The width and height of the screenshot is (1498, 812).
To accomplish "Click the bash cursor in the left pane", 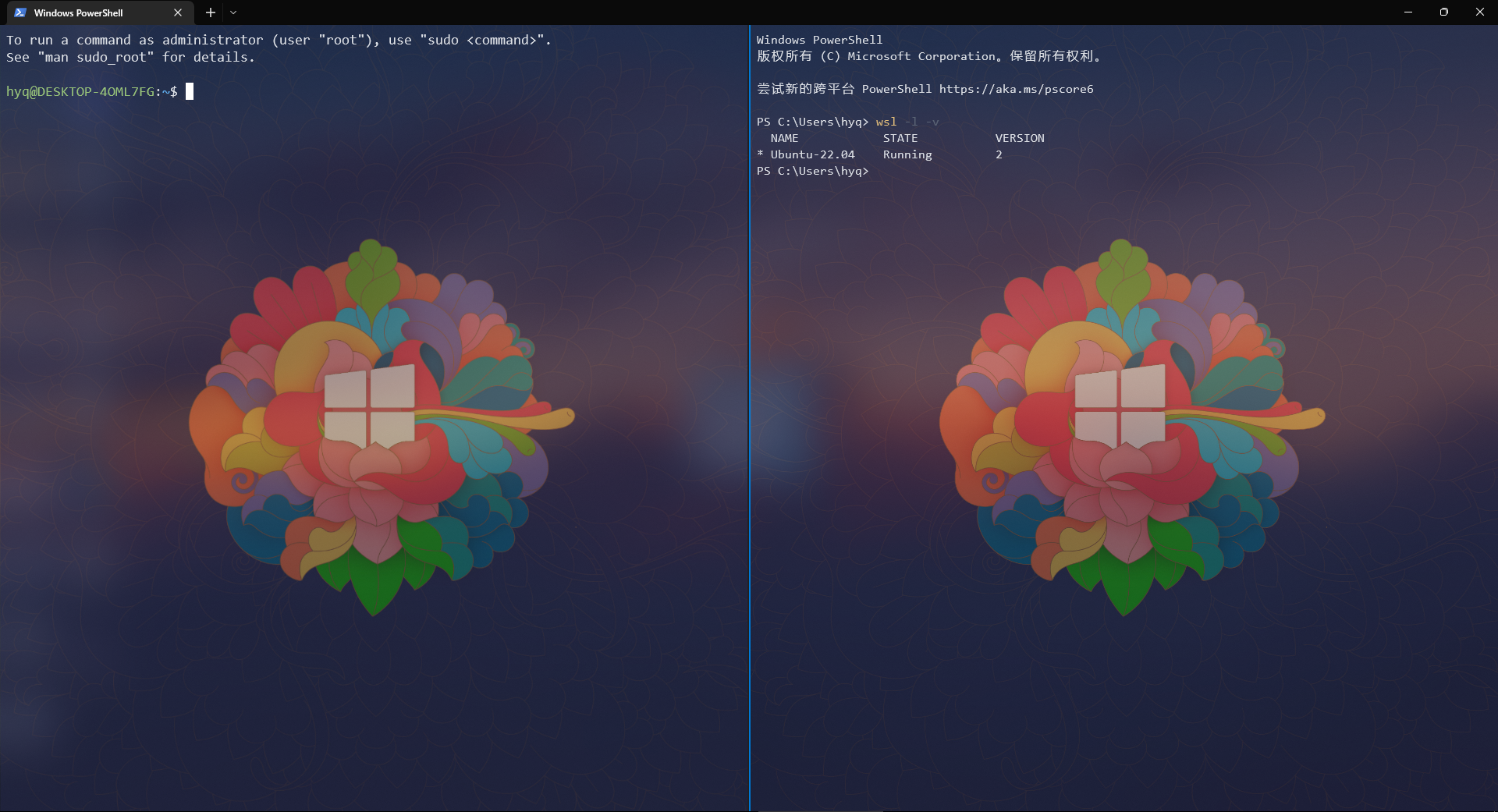I will pyautogui.click(x=190, y=91).
